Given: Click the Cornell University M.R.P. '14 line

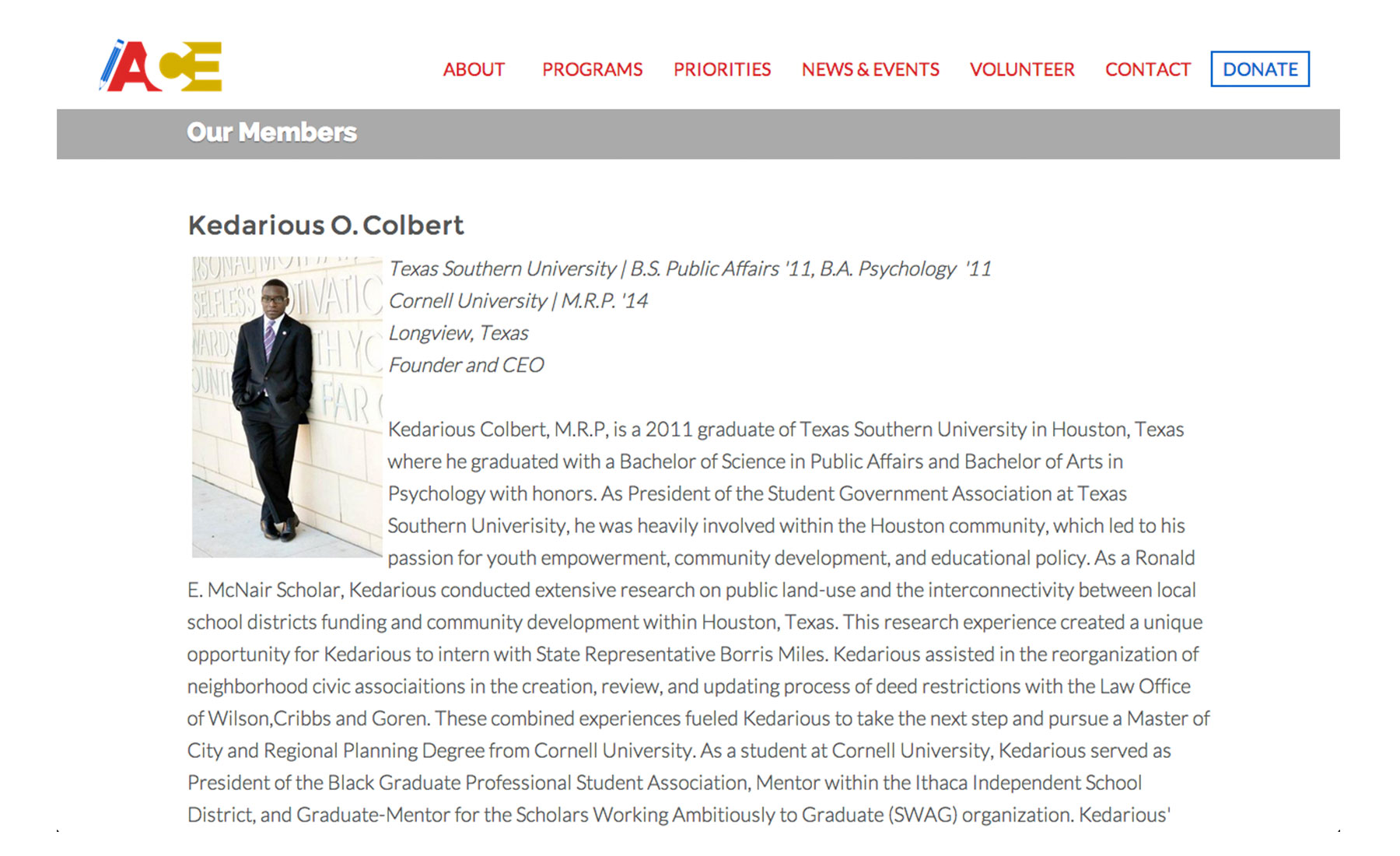Looking at the screenshot, I should [518, 301].
